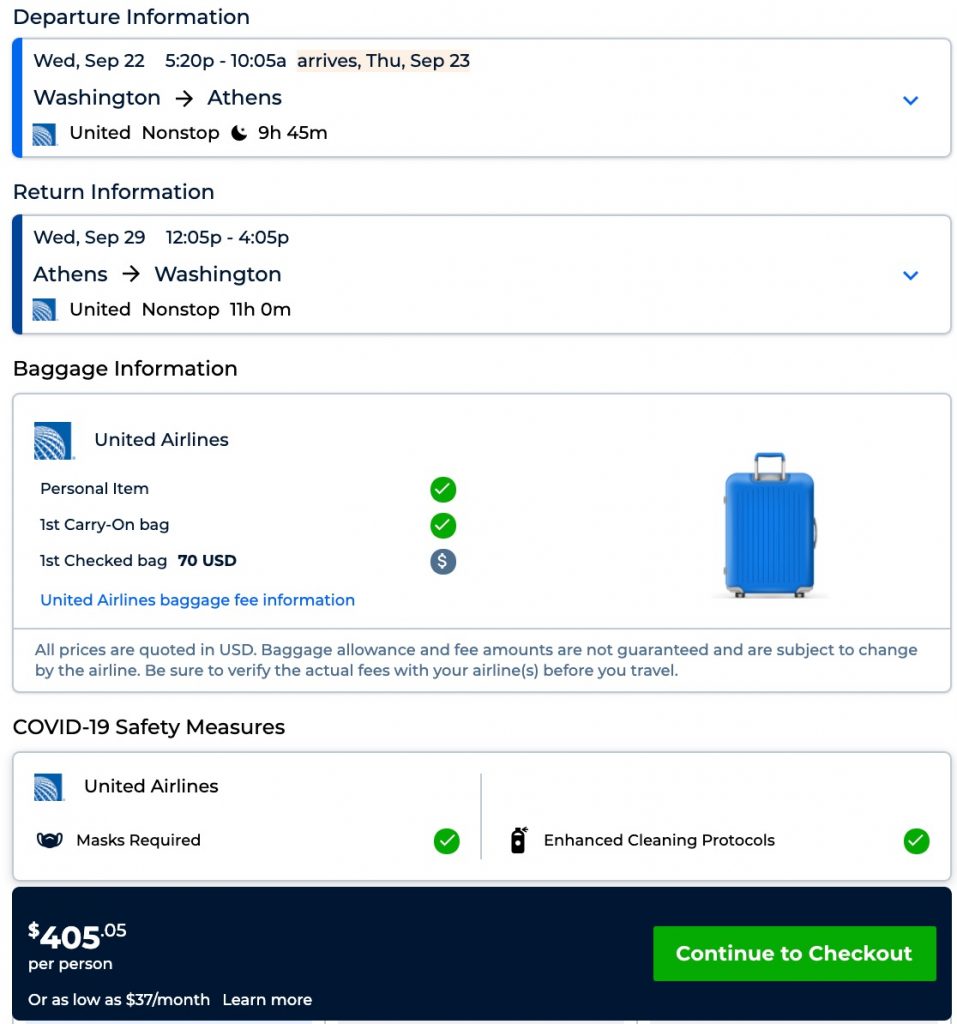Click United logo in return flight card
The width and height of the screenshot is (957, 1024).
coord(44,309)
